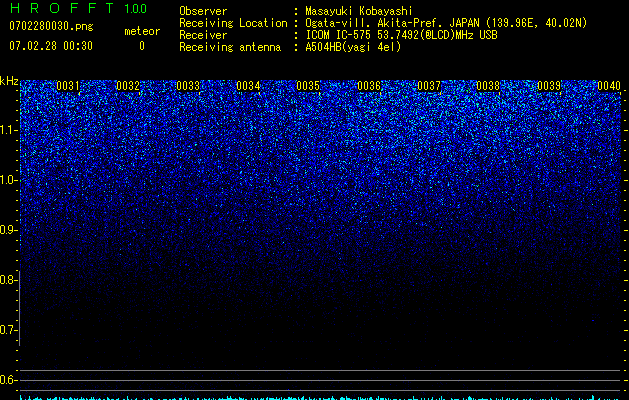Click time marker 0032
The height and width of the screenshot is (400, 629).
(128, 86)
